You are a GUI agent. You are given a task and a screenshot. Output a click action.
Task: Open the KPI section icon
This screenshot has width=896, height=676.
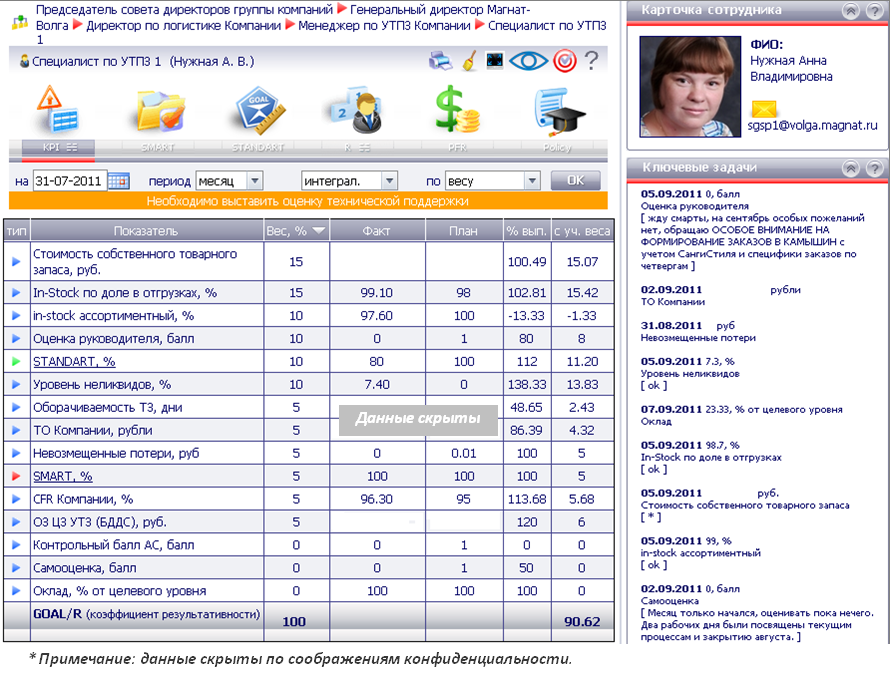coord(57,109)
